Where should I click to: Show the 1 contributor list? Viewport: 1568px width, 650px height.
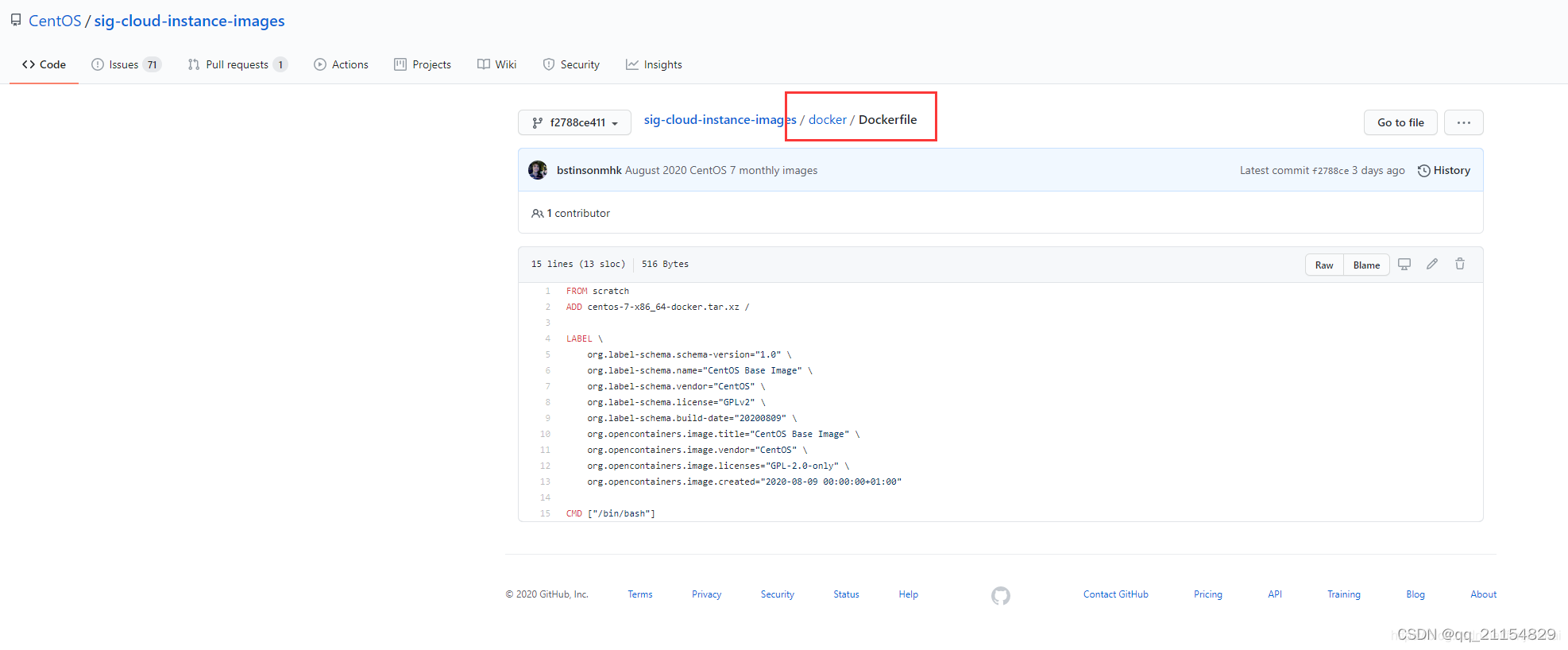click(570, 213)
